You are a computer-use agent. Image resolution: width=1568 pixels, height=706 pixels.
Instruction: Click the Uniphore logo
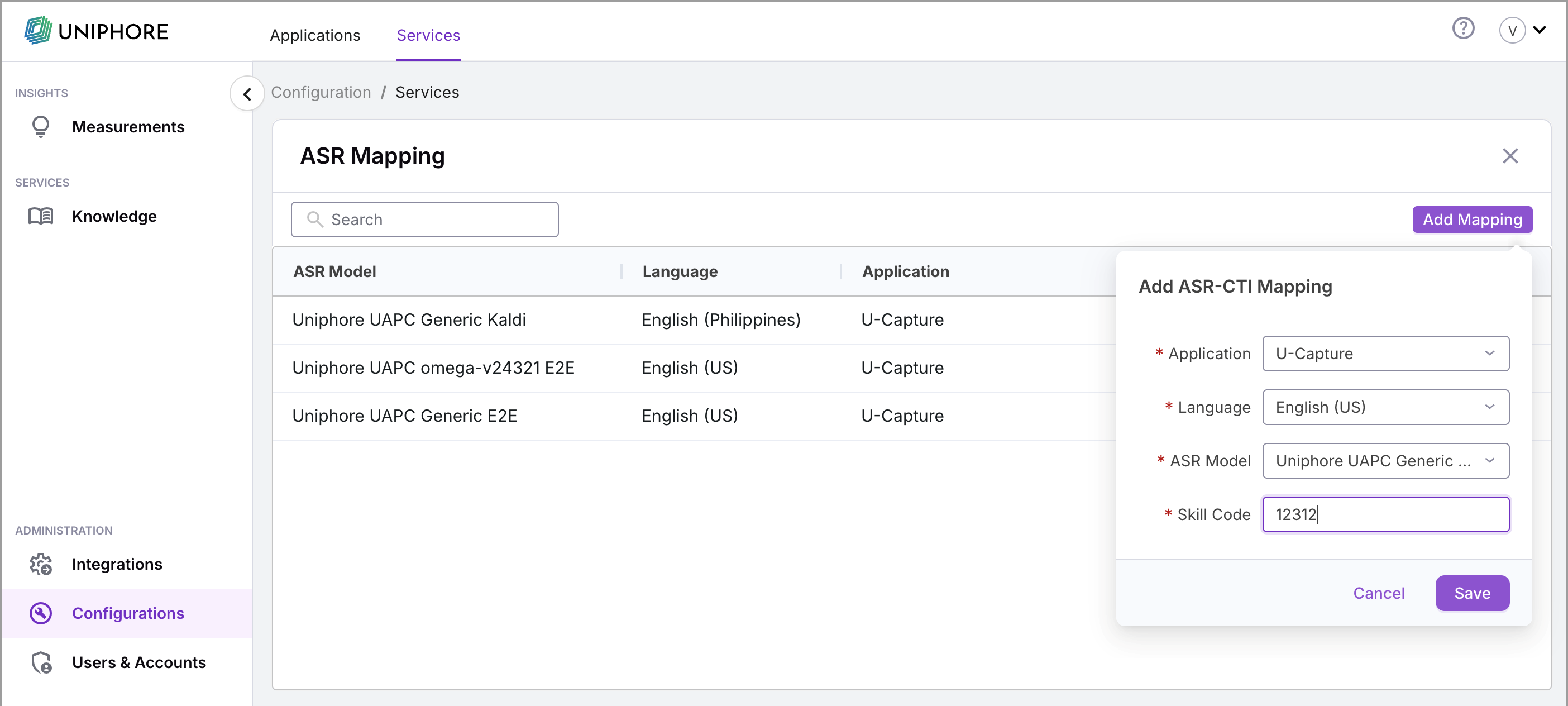tap(96, 30)
